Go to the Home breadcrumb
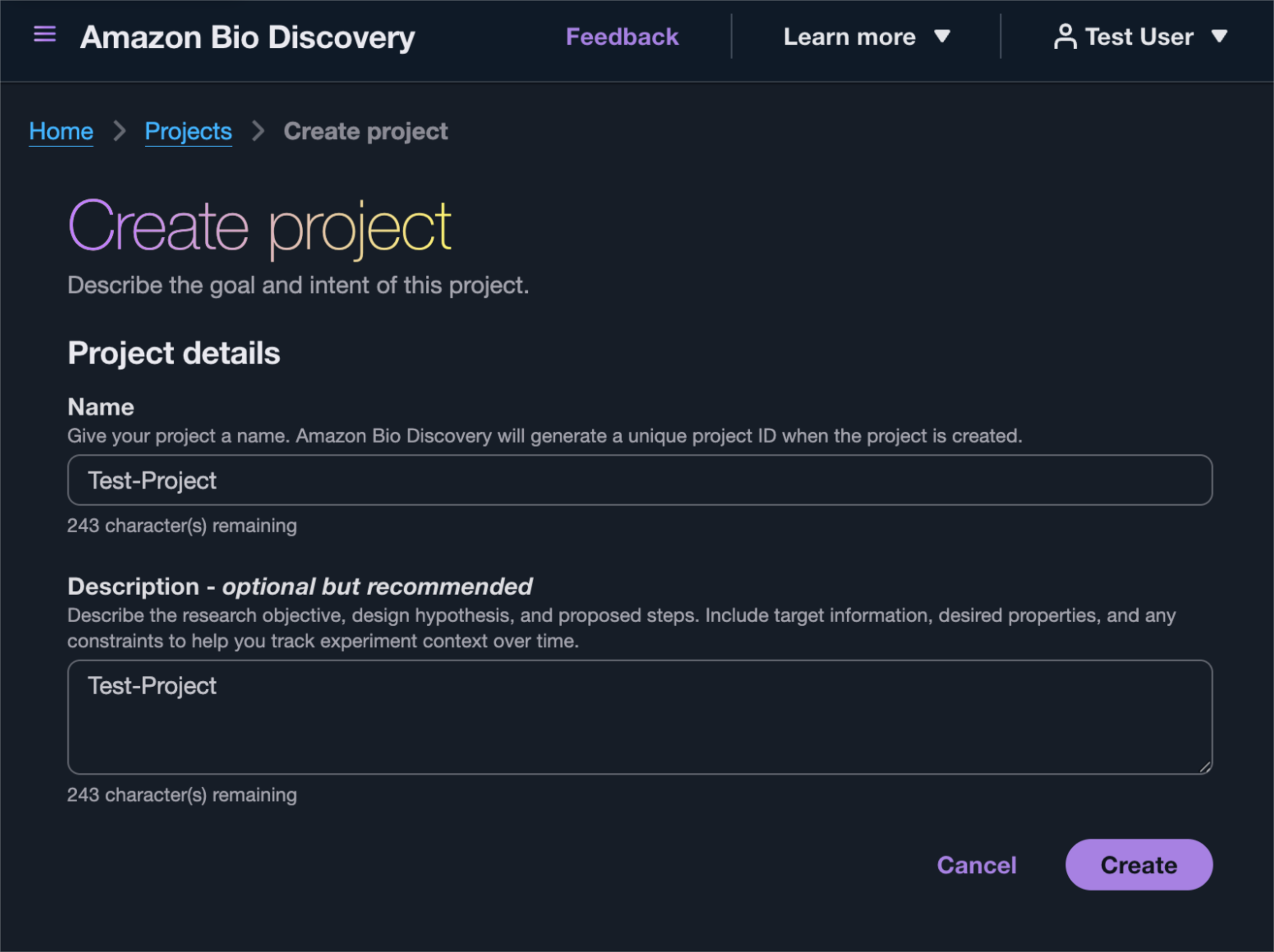Viewport: 1274px width, 952px height. tap(61, 132)
